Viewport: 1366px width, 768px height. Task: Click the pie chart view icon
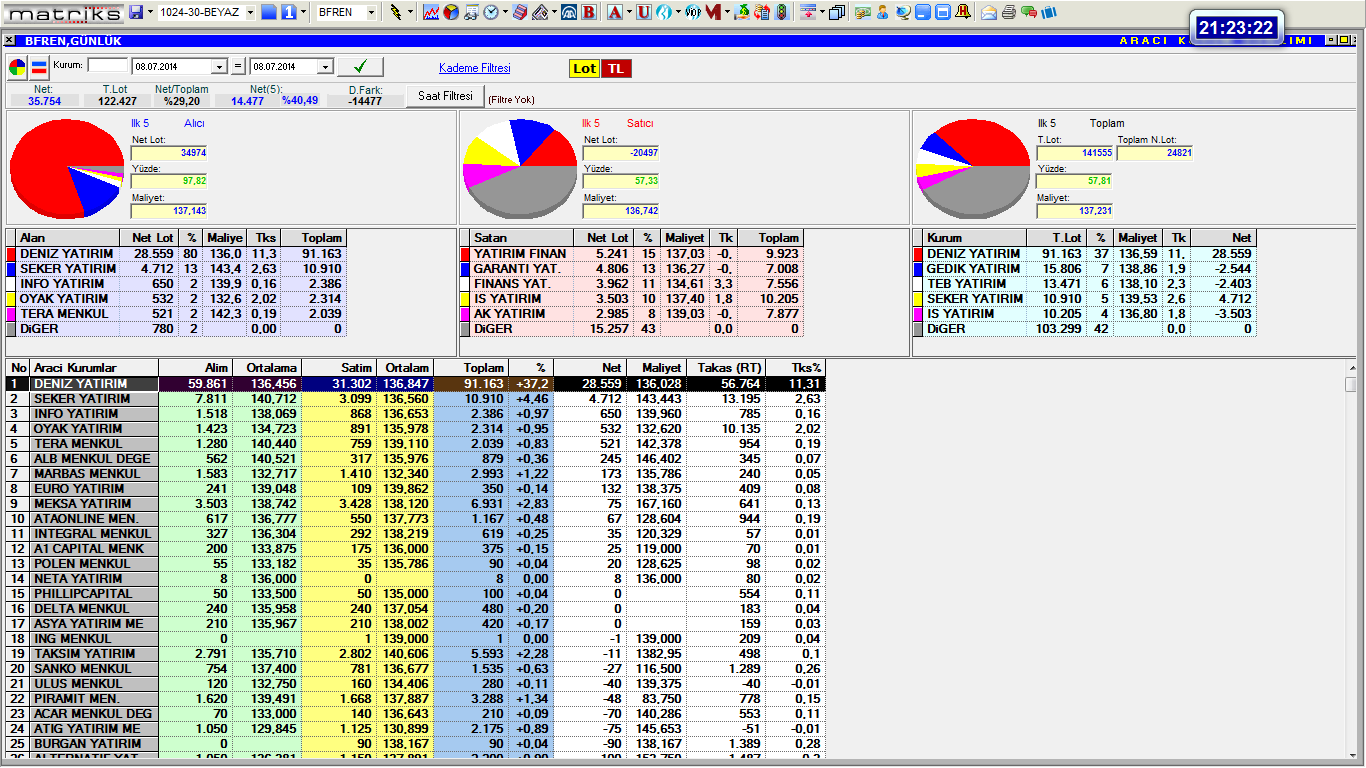[x=17, y=67]
